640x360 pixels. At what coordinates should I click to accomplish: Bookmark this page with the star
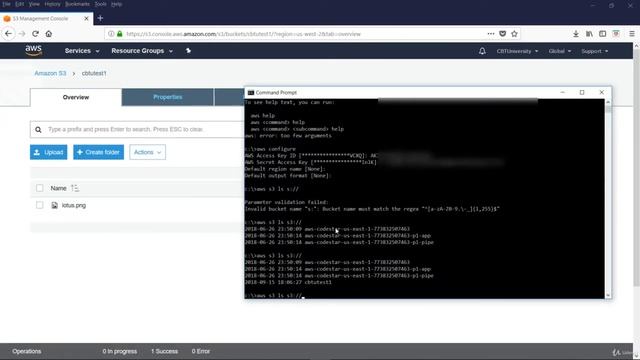[x=514, y=34]
